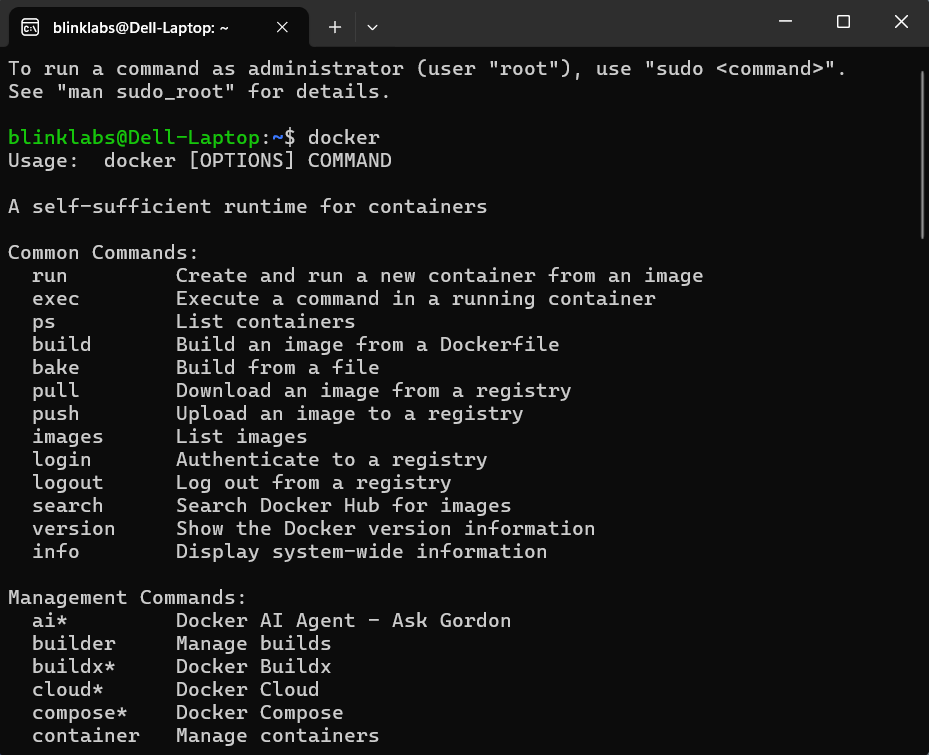Click the 'search' Search Docker Hub line

click(x=67, y=505)
